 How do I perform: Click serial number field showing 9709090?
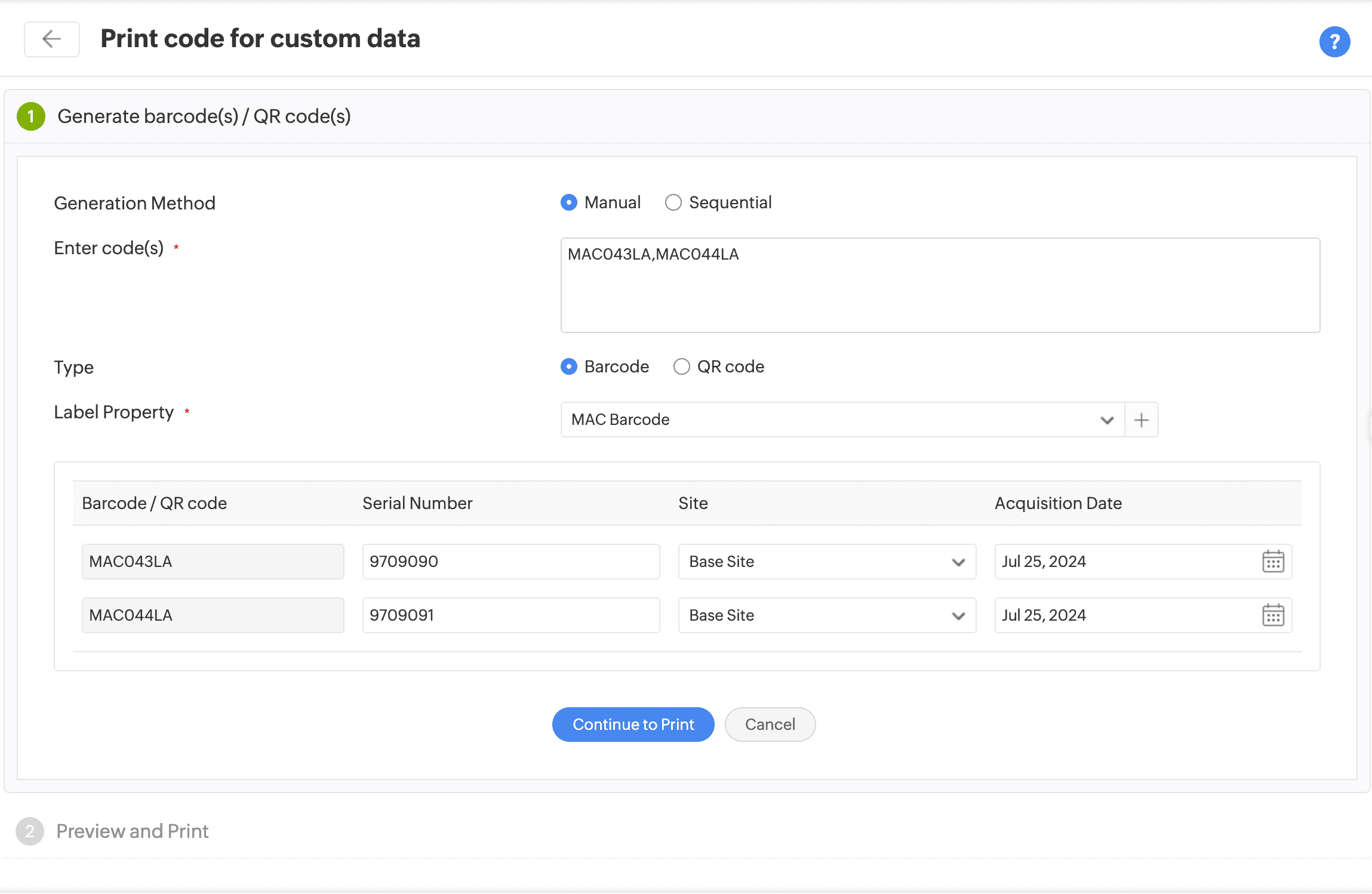click(510, 562)
